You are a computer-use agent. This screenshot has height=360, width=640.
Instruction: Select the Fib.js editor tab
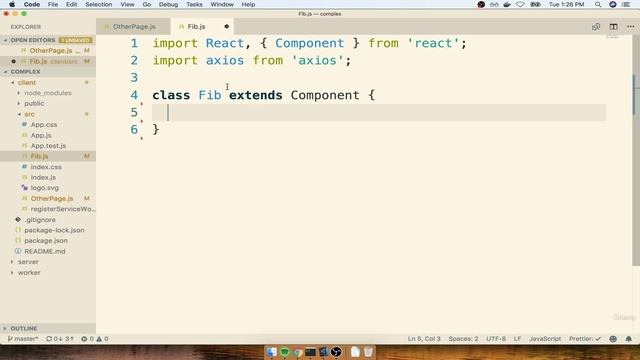(x=196, y=27)
